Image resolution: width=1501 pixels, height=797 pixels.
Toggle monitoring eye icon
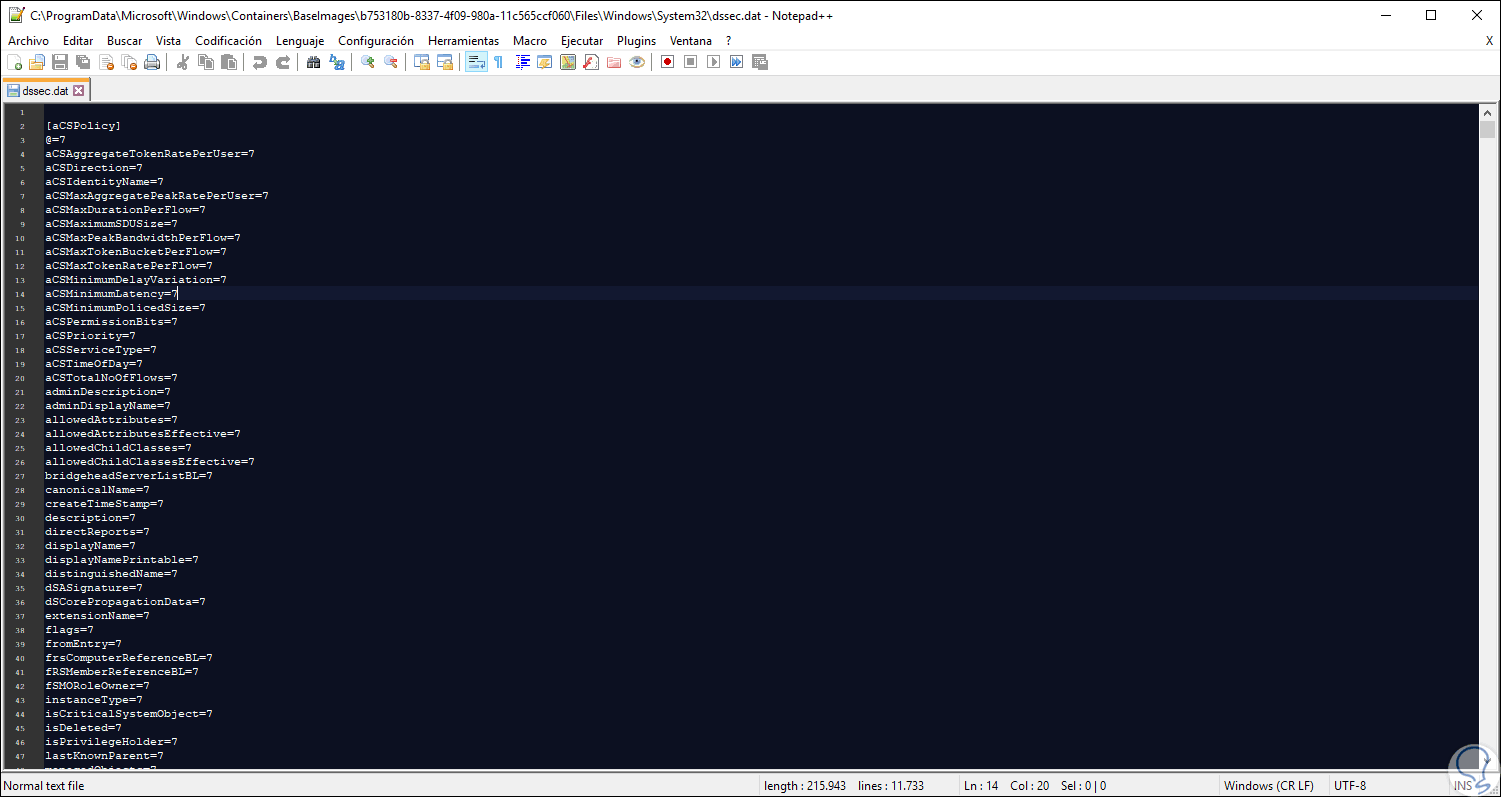point(637,62)
